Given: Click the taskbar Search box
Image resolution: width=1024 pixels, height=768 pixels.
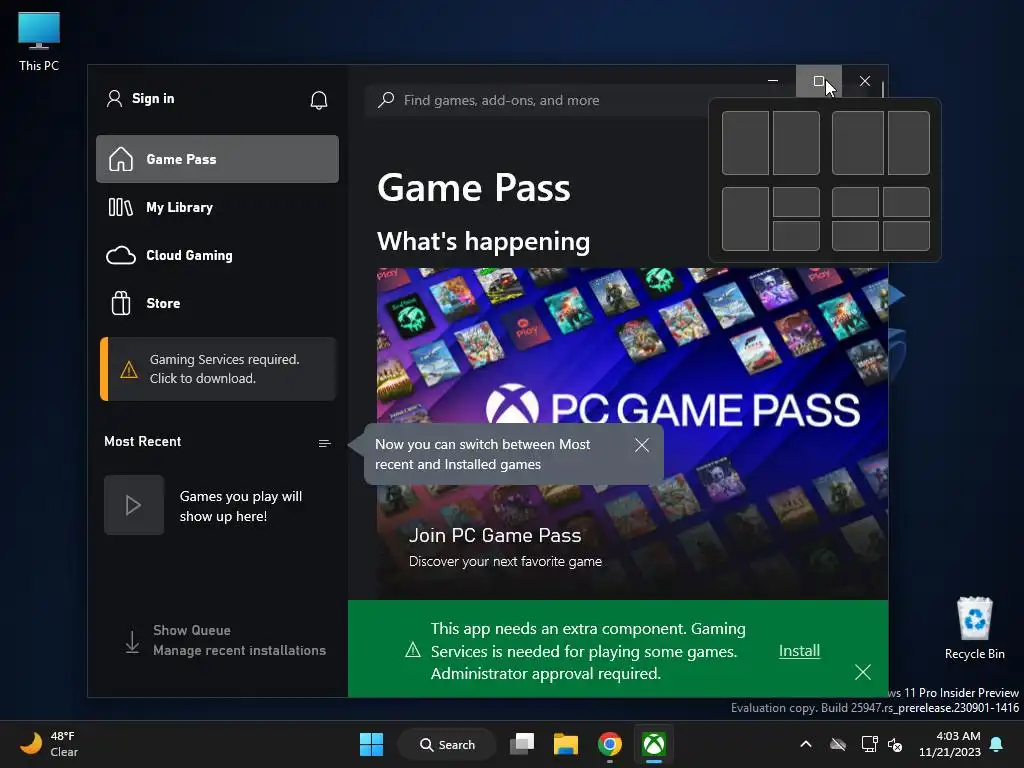Looking at the screenshot, I should coord(448,744).
